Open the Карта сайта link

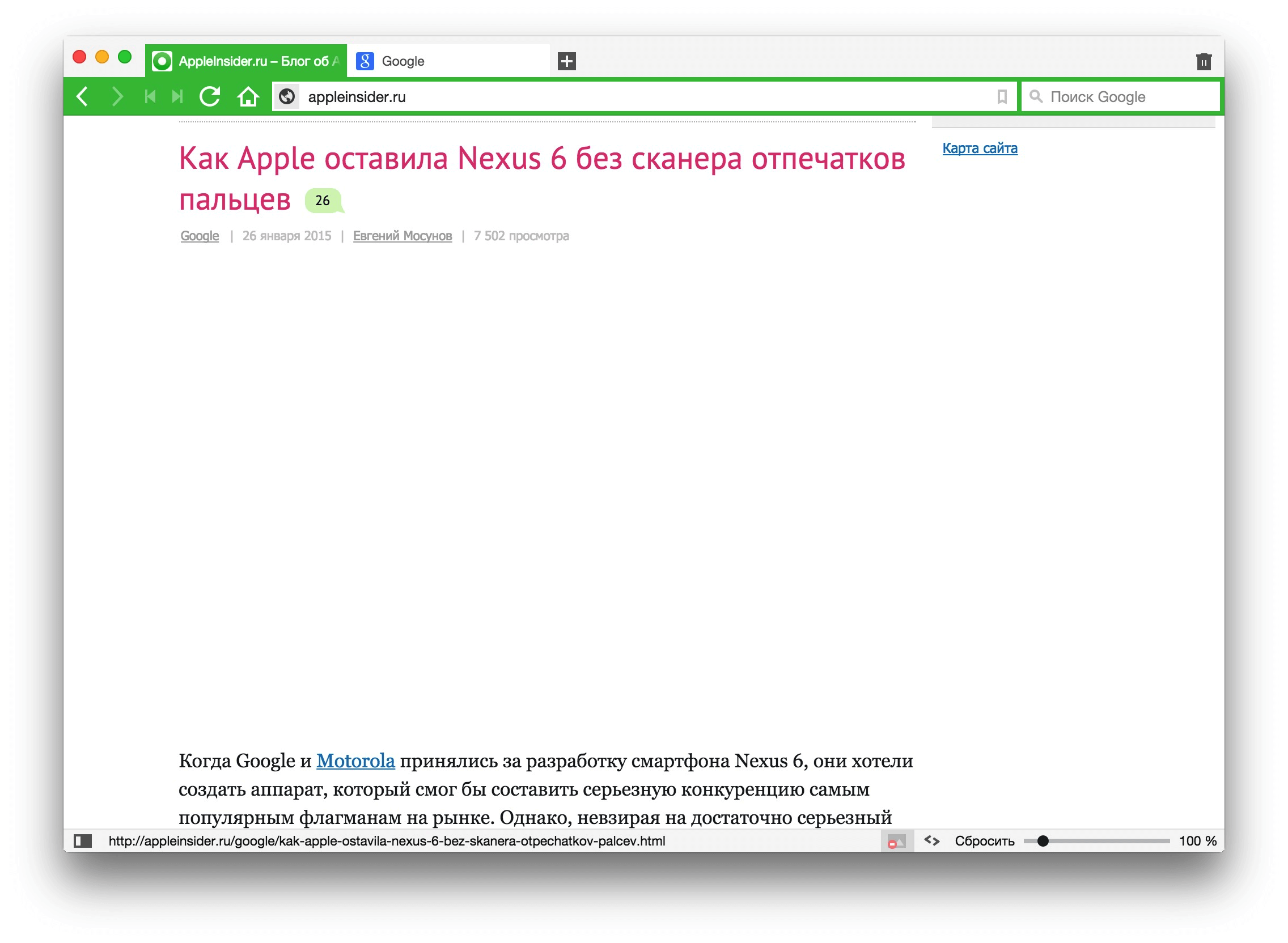[980, 148]
